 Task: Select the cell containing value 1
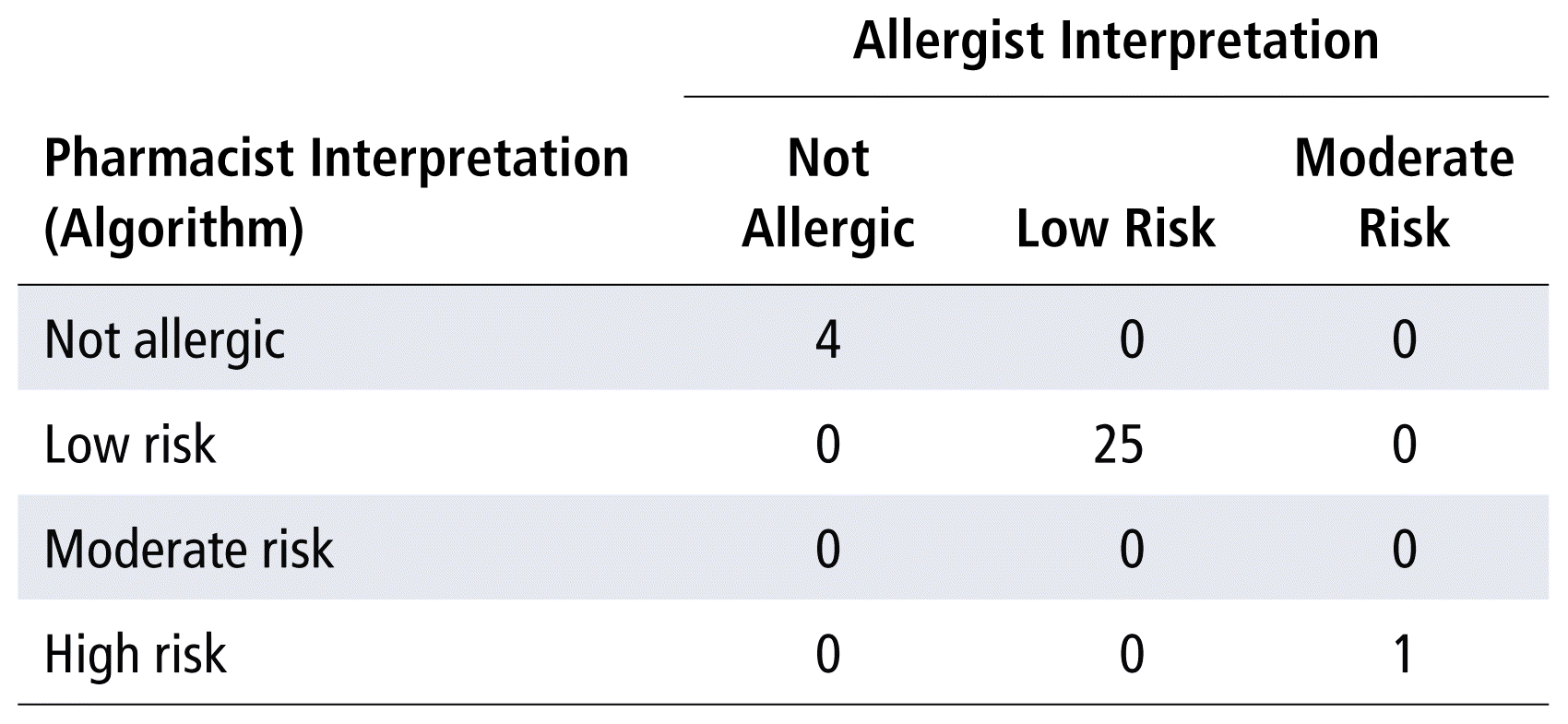pyautogui.click(x=1403, y=655)
